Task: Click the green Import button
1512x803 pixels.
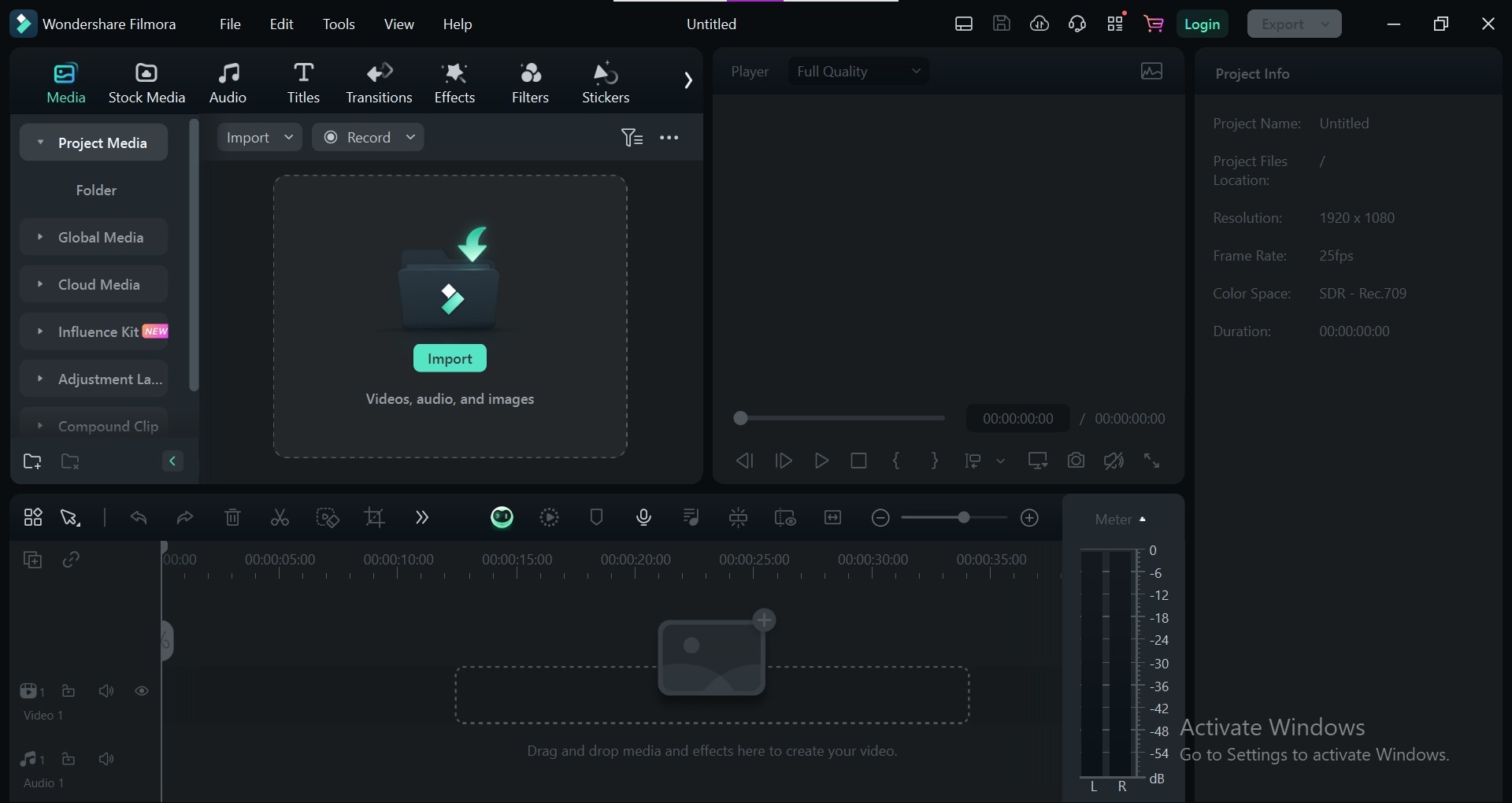Action: 450,358
